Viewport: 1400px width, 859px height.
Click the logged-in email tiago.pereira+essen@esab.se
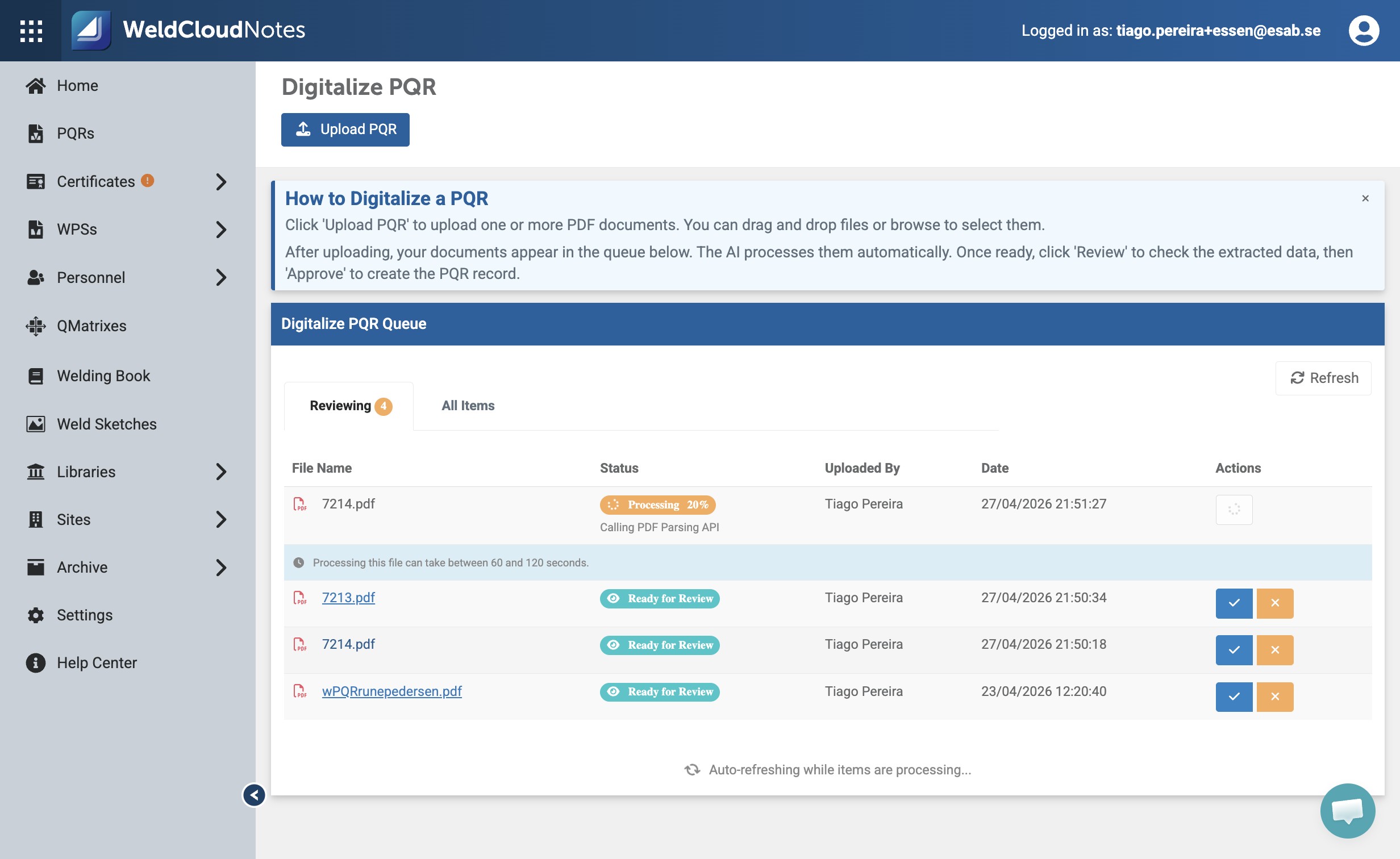point(1218,31)
